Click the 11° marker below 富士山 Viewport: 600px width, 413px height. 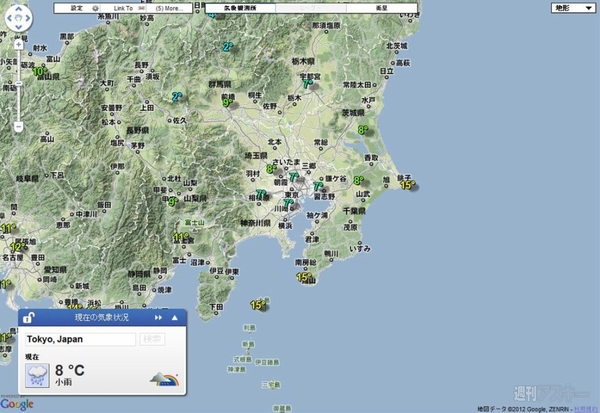(181, 237)
